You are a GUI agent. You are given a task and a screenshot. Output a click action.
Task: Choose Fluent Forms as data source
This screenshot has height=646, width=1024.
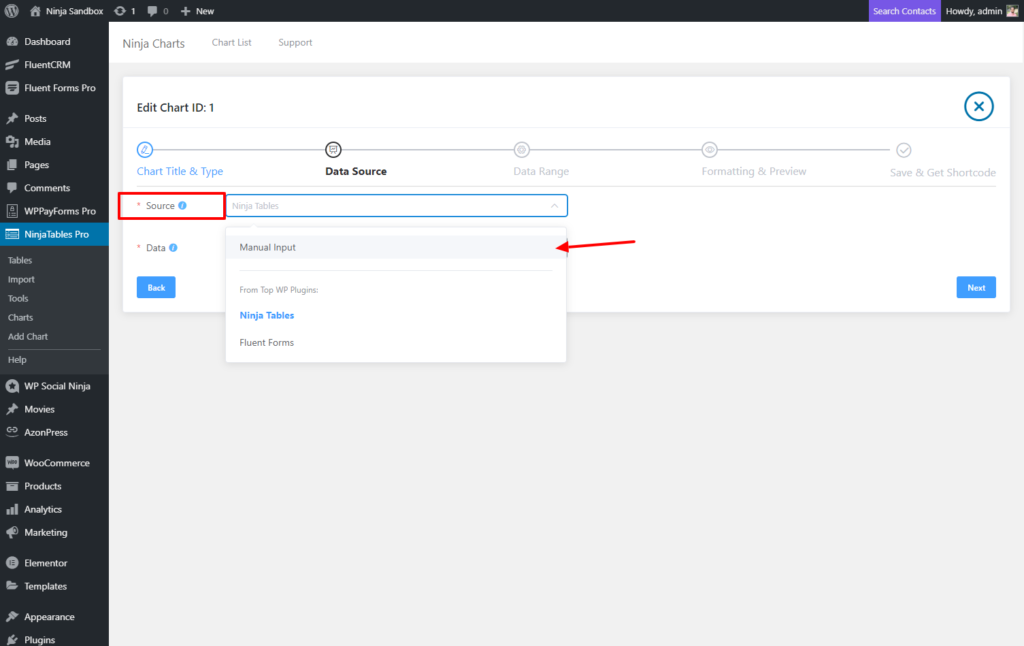click(x=266, y=343)
